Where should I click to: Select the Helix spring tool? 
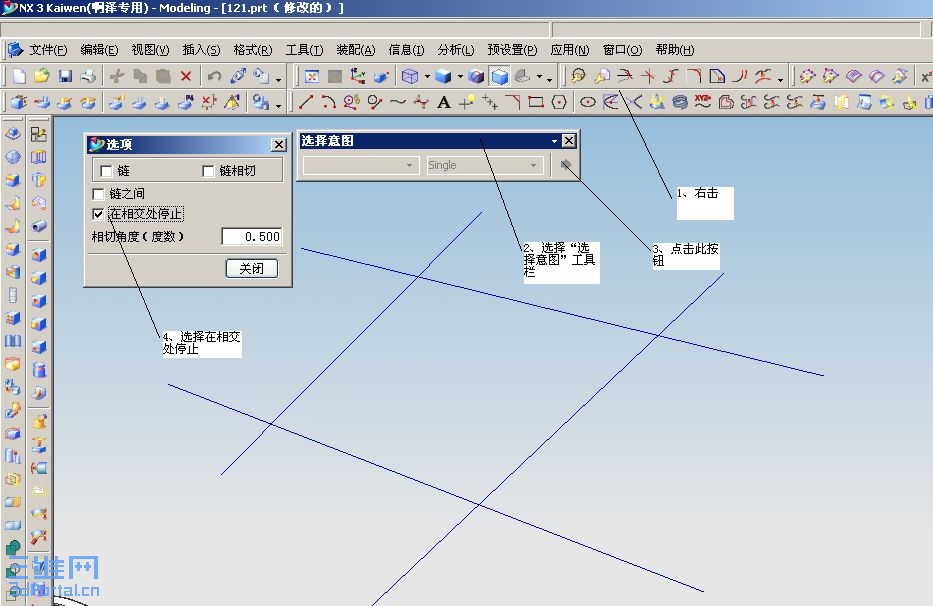tap(680, 102)
